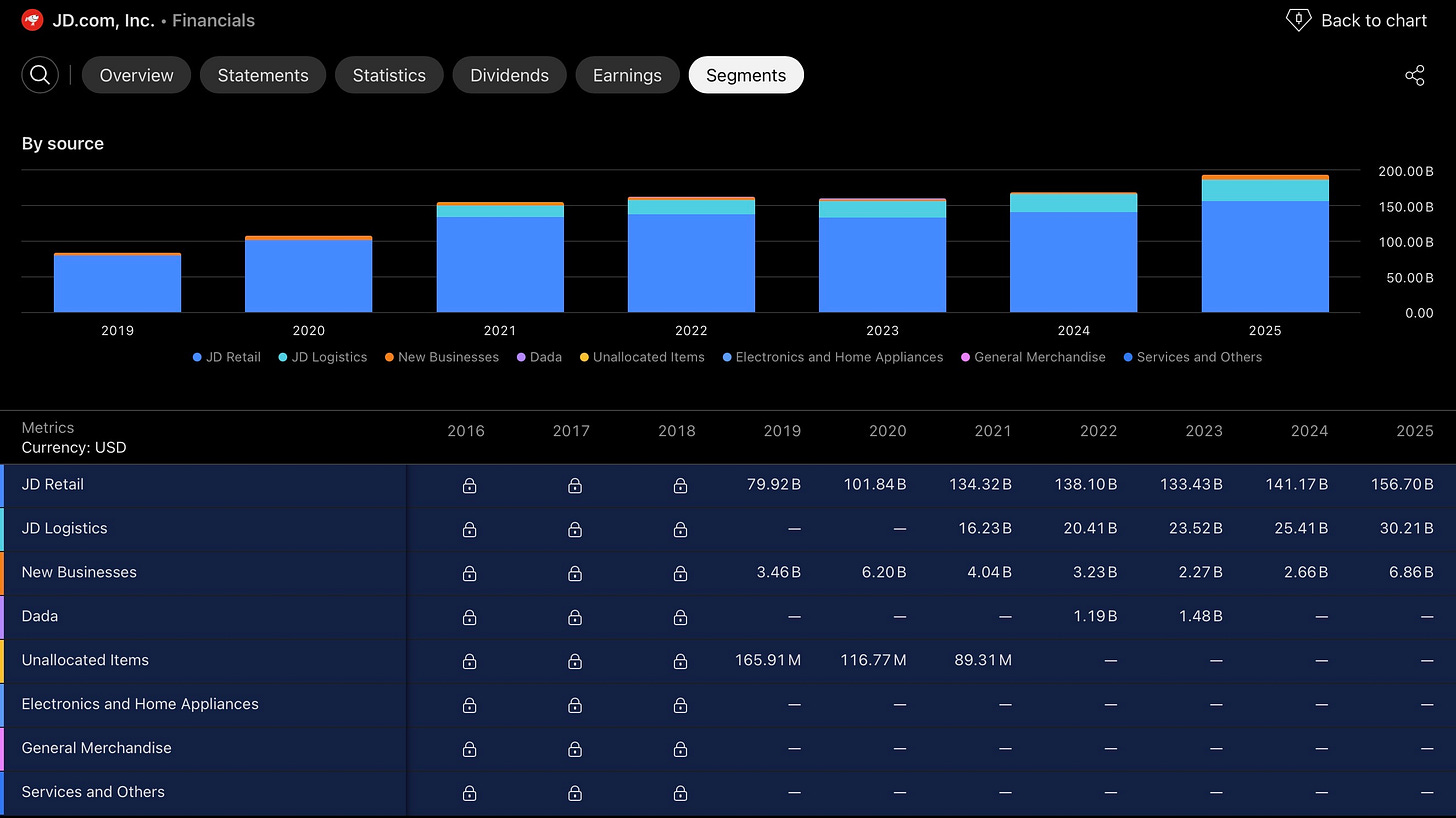Click the 2025 bar in the chart
Image resolution: width=1456 pixels, height=818 pixels.
(x=1265, y=243)
